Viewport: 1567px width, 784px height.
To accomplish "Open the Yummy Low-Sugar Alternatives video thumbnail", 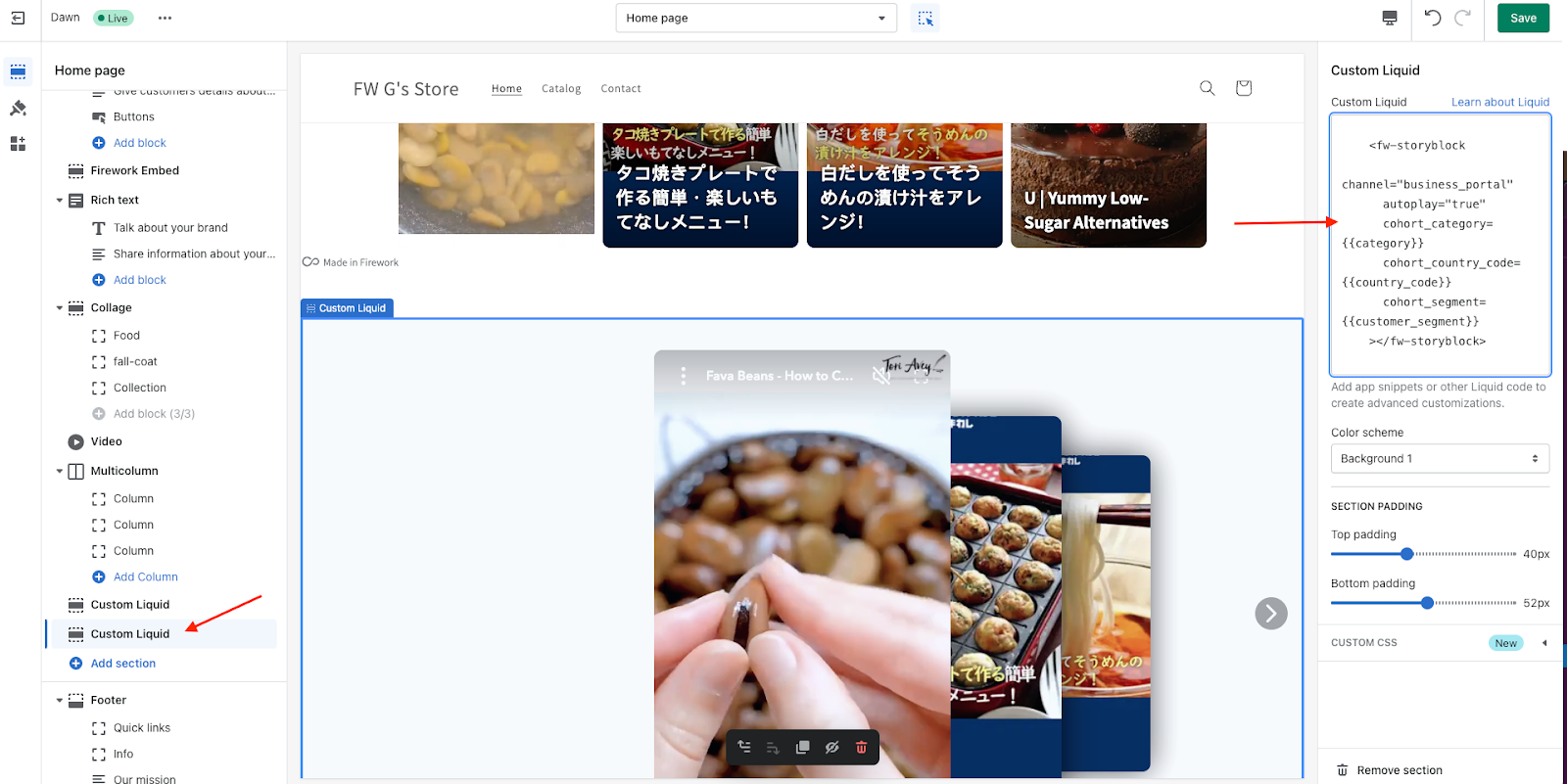I will pos(1109,185).
